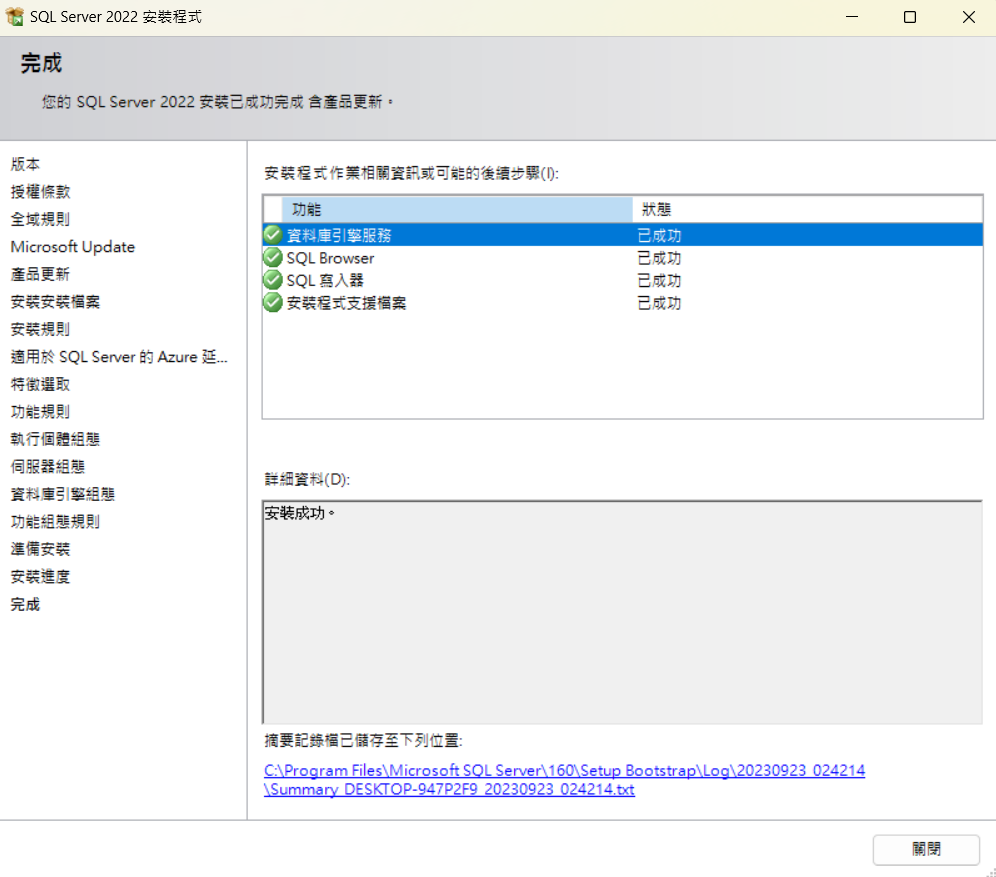Click the SQL Server setup title bar icon
Viewport: 996px width, 877px height.
14,17
